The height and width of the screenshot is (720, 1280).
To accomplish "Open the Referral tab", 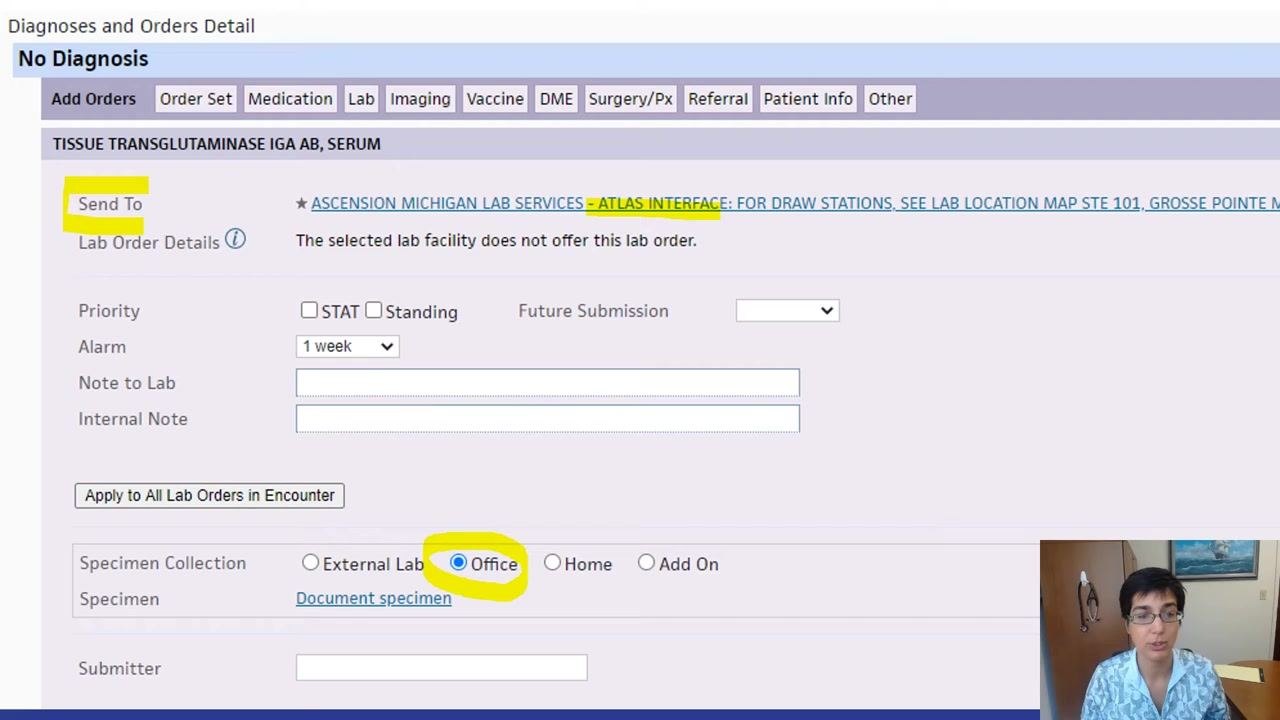I will (718, 99).
